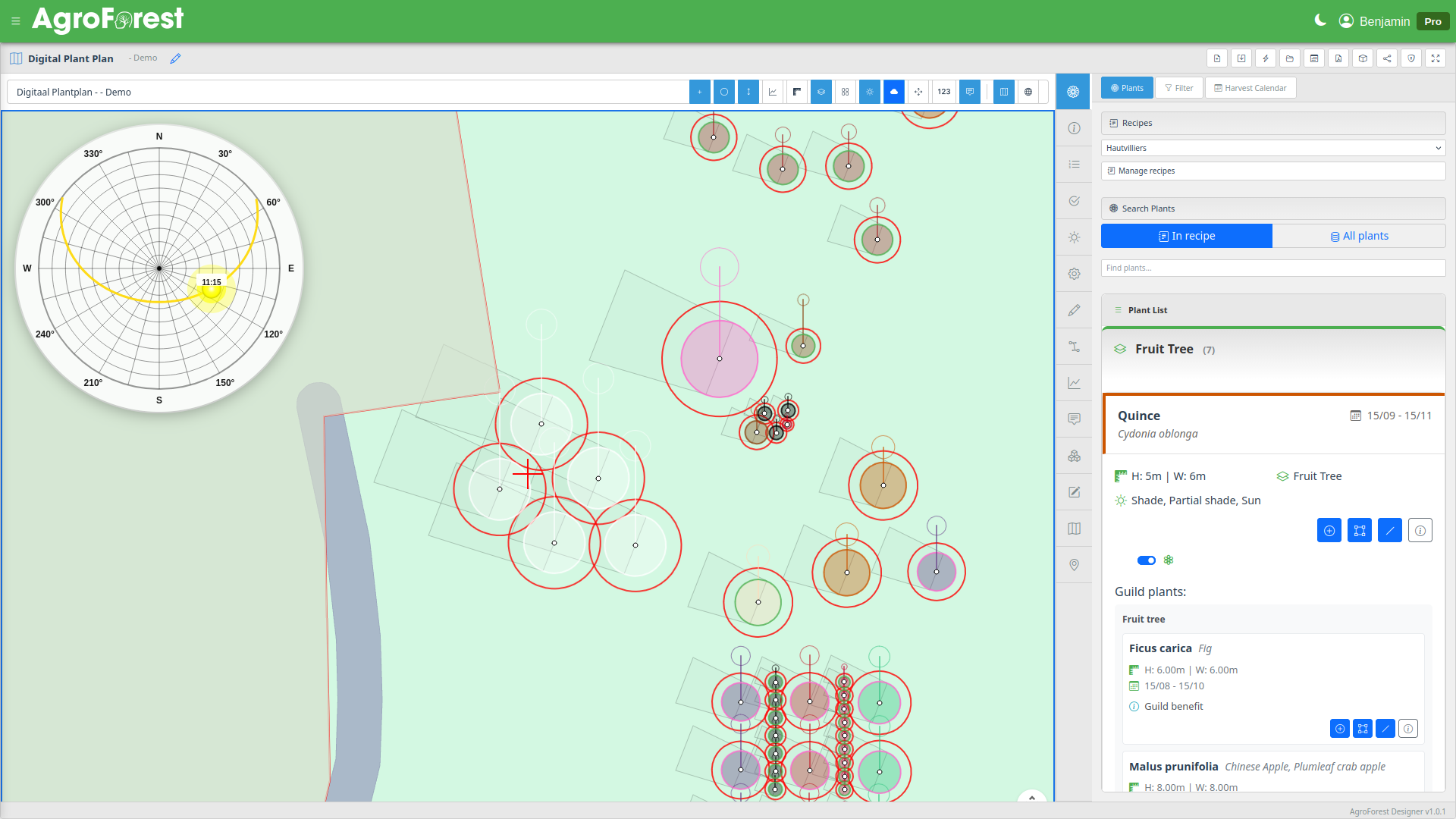Select the pencil edit tool in the right sidebar
The width and height of the screenshot is (1456, 819).
(1074, 309)
